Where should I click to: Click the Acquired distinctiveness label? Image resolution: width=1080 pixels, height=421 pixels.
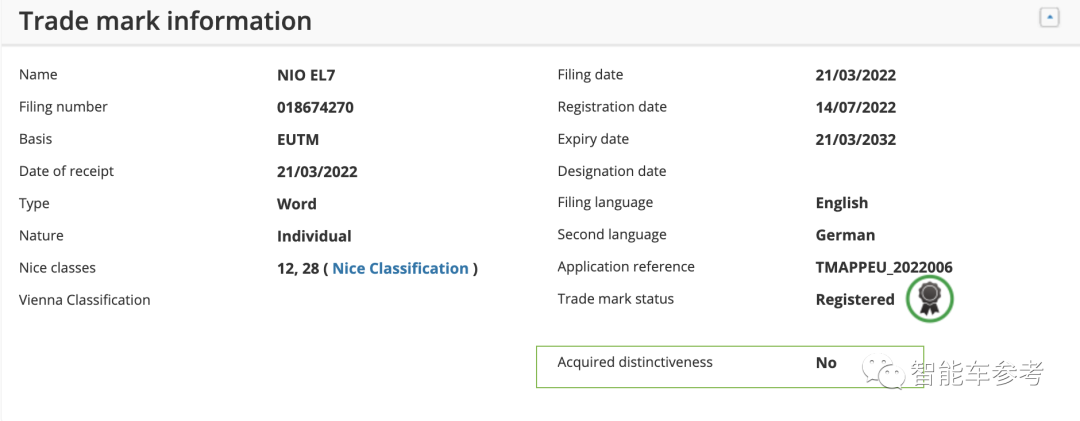coord(635,362)
